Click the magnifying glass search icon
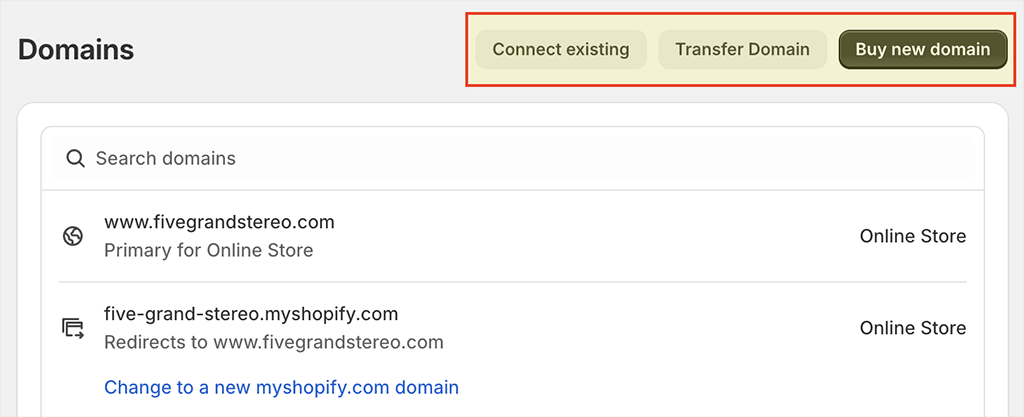 point(75,159)
